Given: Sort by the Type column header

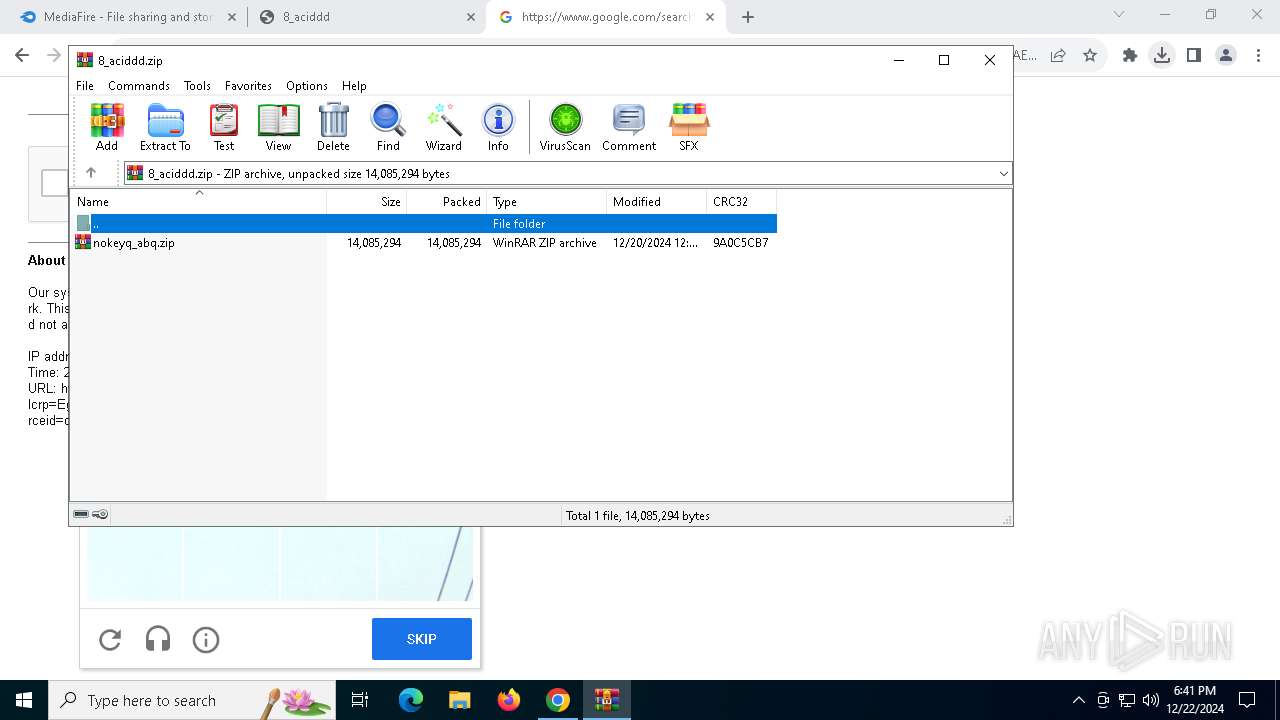Looking at the screenshot, I should (x=546, y=201).
